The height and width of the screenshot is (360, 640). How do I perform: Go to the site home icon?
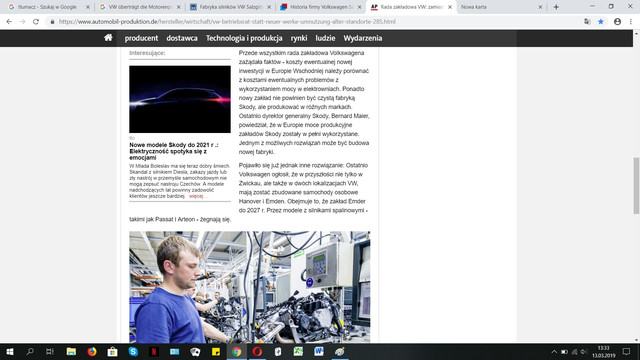(108, 38)
